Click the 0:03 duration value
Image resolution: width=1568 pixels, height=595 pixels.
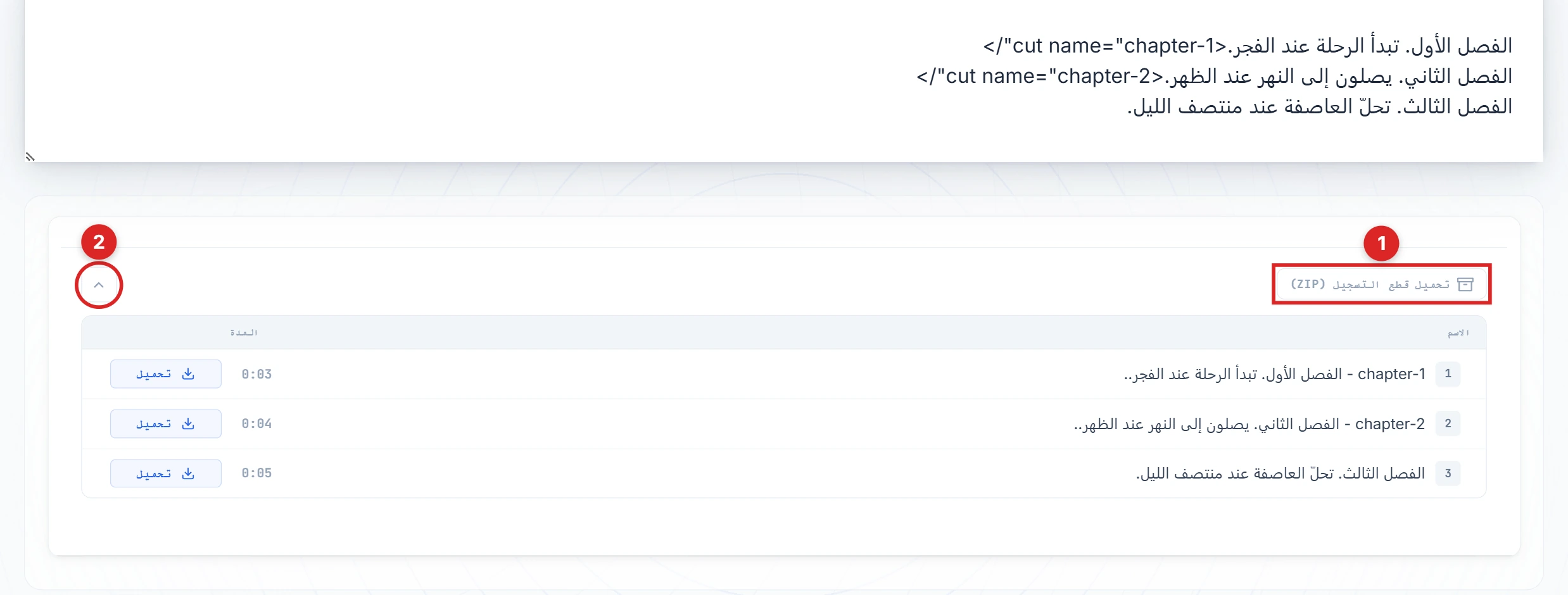(x=256, y=374)
